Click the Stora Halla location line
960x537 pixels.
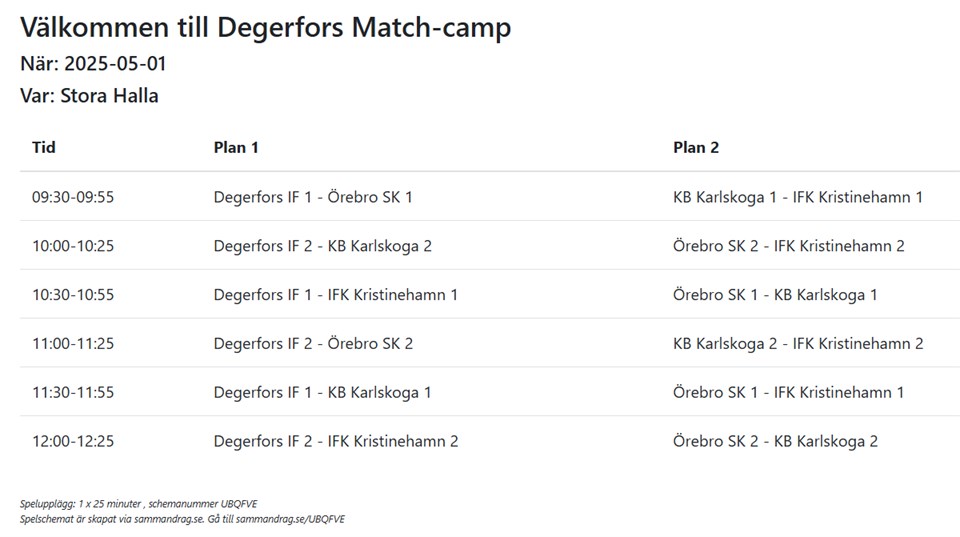click(x=89, y=96)
